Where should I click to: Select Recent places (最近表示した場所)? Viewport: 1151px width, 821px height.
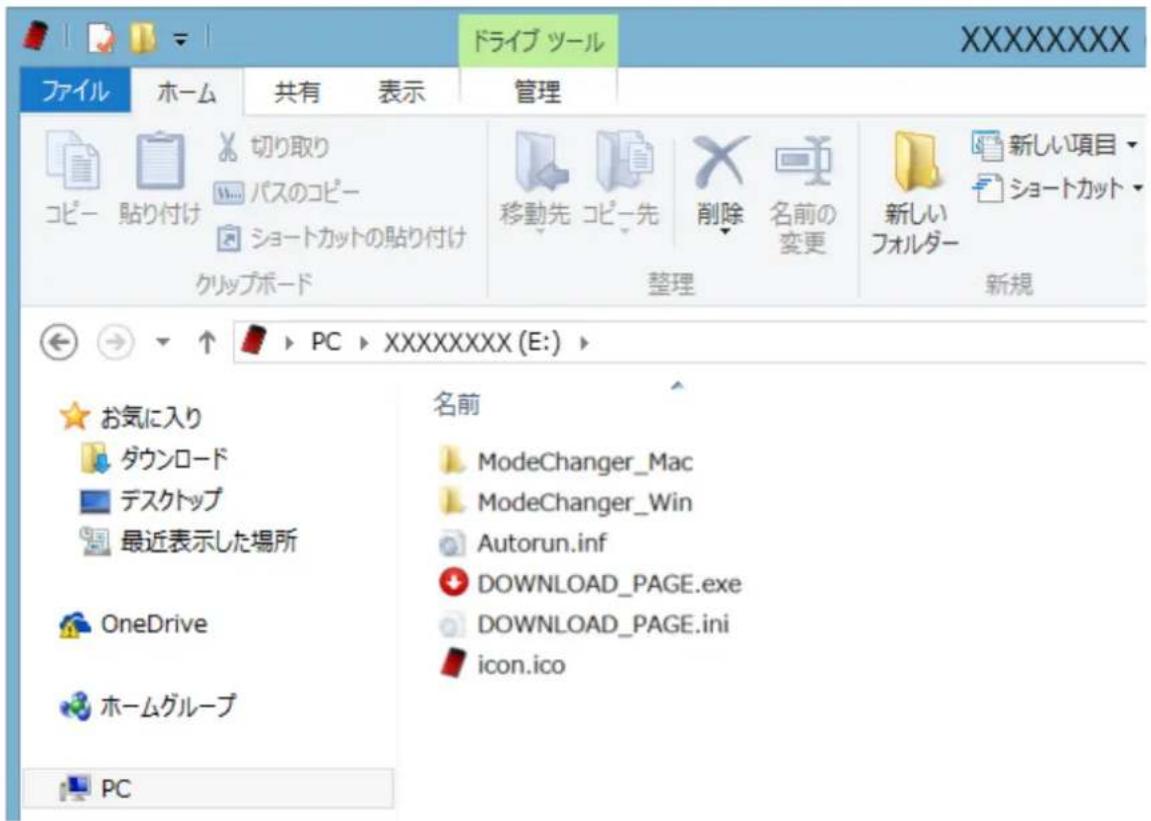(188, 541)
